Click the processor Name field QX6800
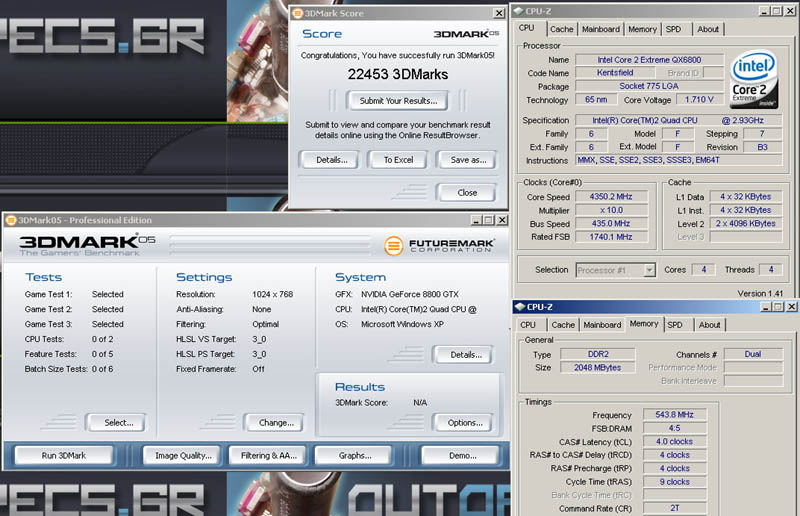The height and width of the screenshot is (516, 800). pyautogui.click(x=649, y=60)
